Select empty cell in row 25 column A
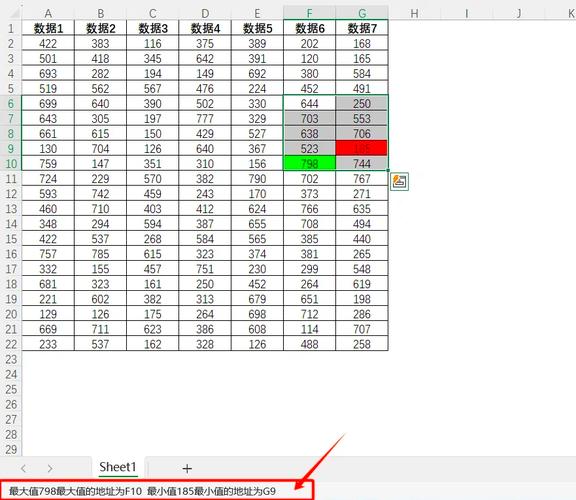 point(48,389)
